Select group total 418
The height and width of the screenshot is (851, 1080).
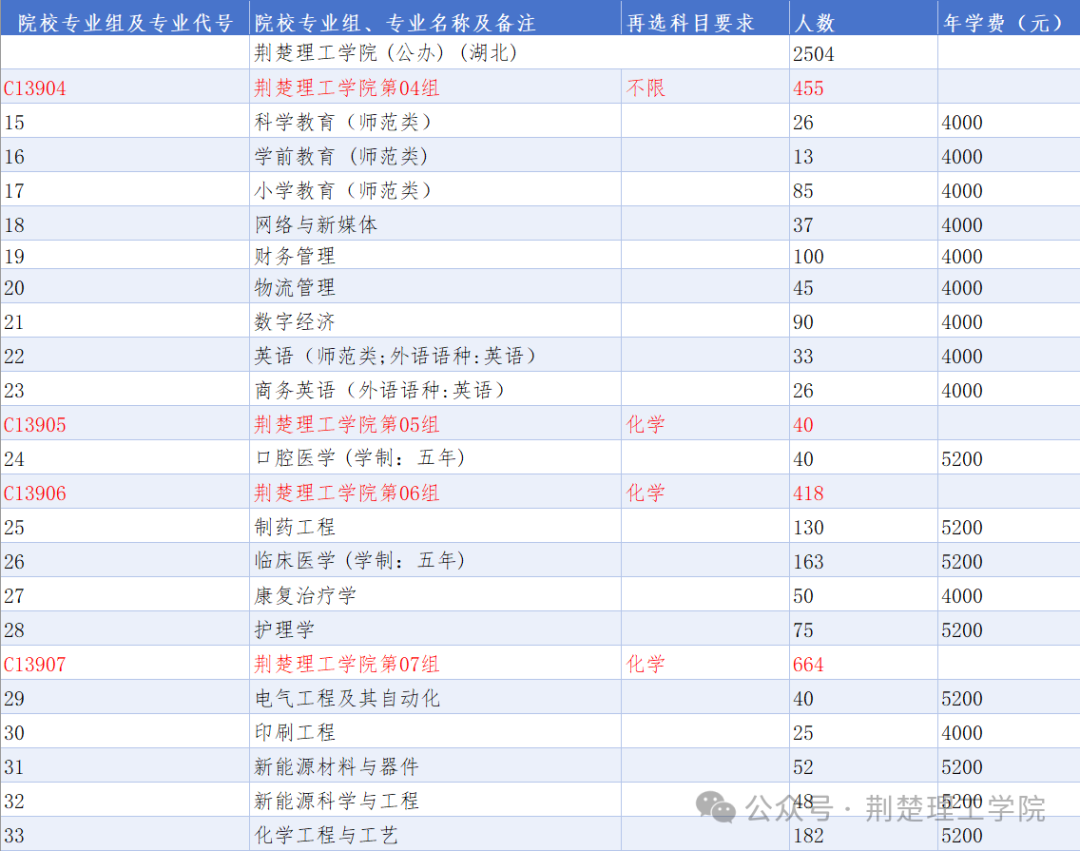point(808,494)
